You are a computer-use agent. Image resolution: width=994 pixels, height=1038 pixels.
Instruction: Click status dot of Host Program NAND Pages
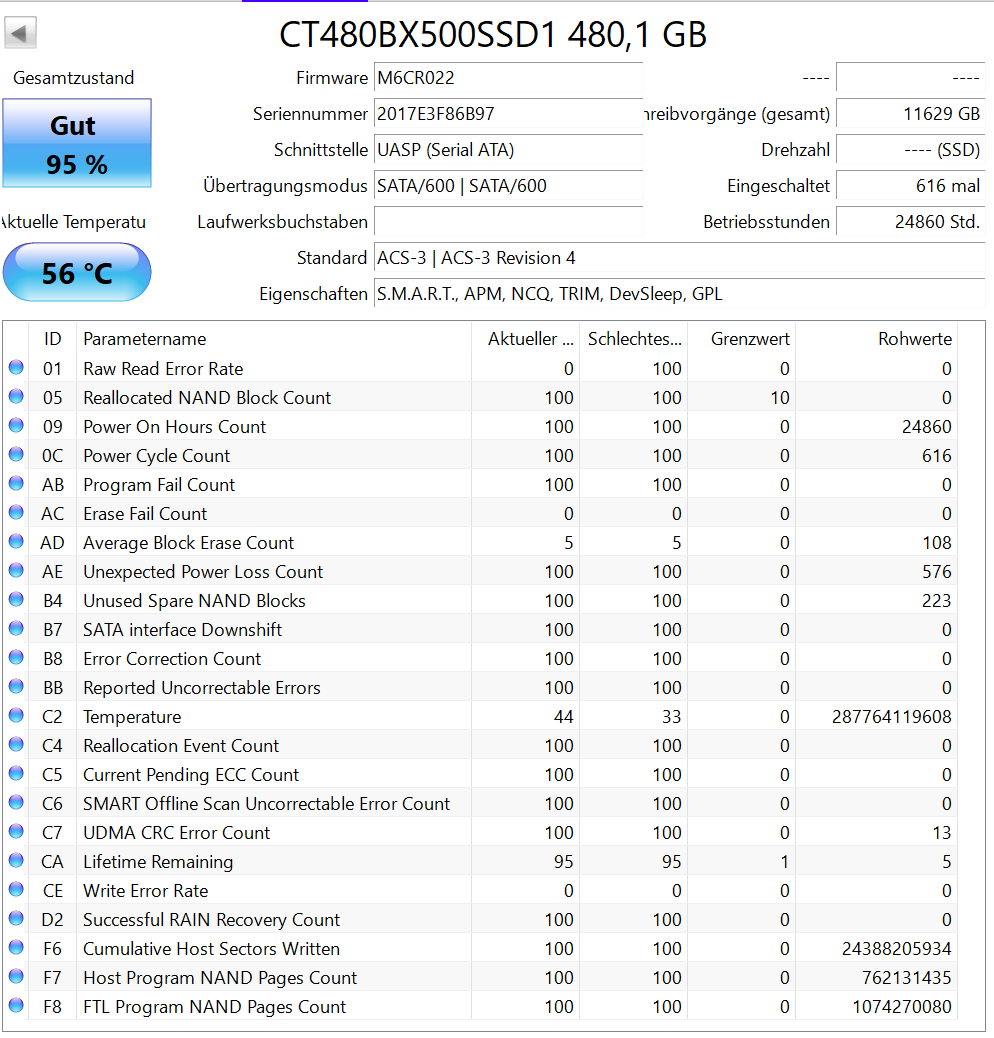17,976
